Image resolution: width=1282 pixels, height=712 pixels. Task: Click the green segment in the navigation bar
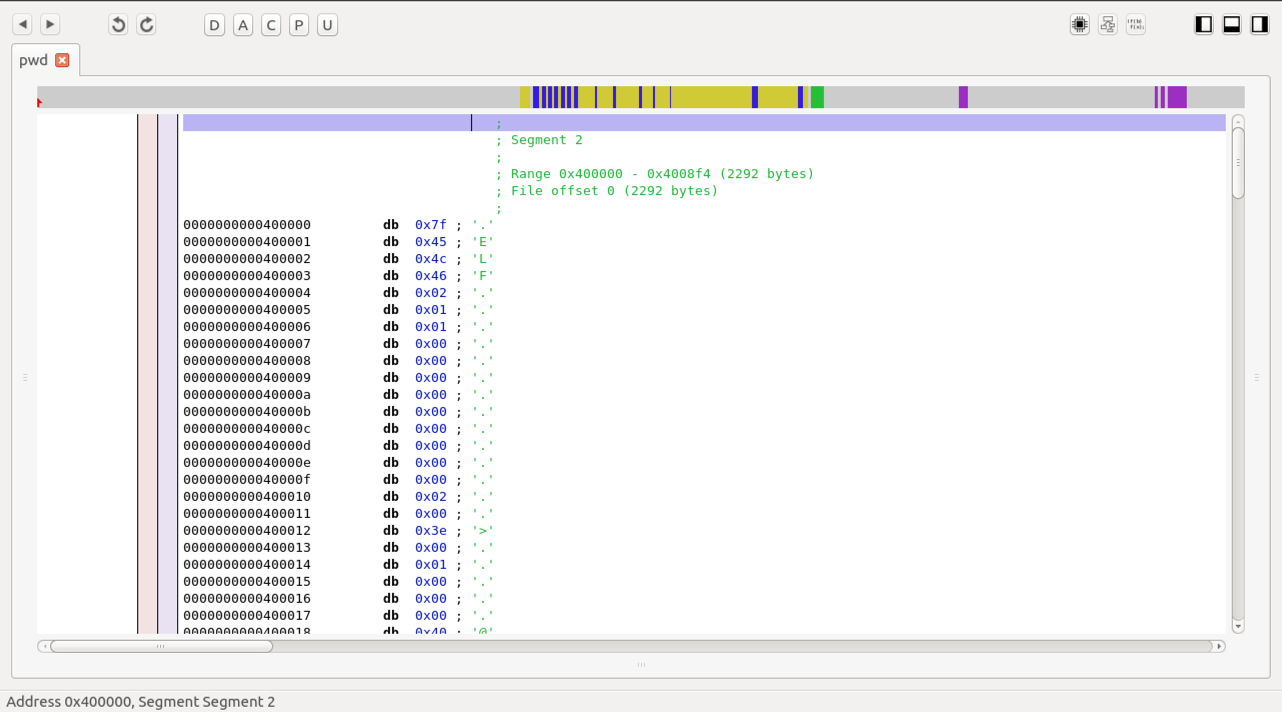coord(817,97)
